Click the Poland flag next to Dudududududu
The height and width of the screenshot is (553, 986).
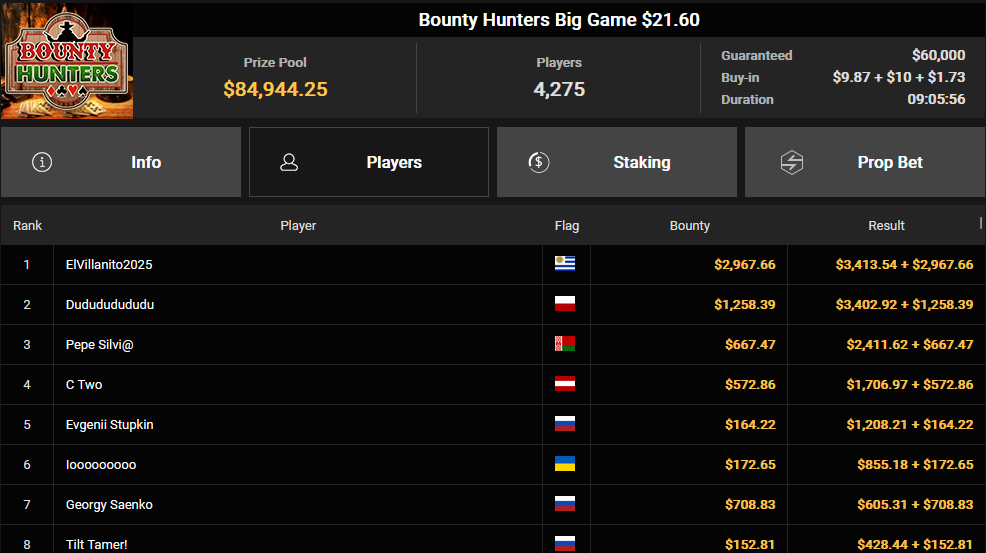pos(565,304)
